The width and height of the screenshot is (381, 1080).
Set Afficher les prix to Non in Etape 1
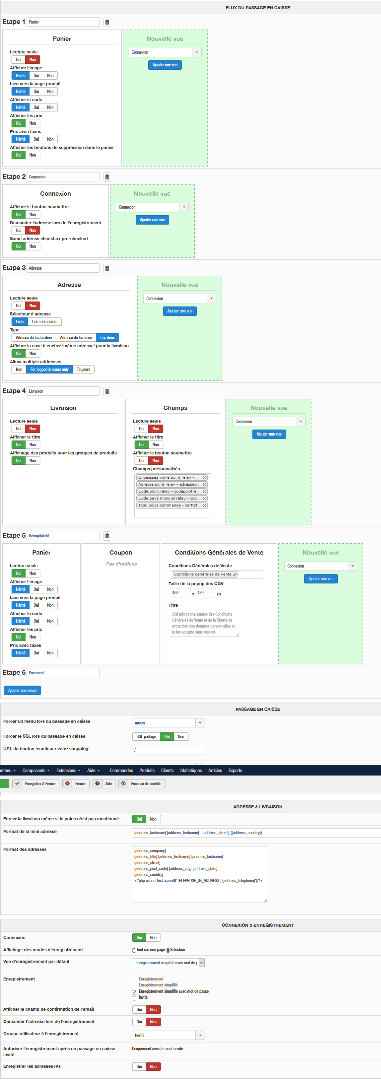tap(33, 123)
